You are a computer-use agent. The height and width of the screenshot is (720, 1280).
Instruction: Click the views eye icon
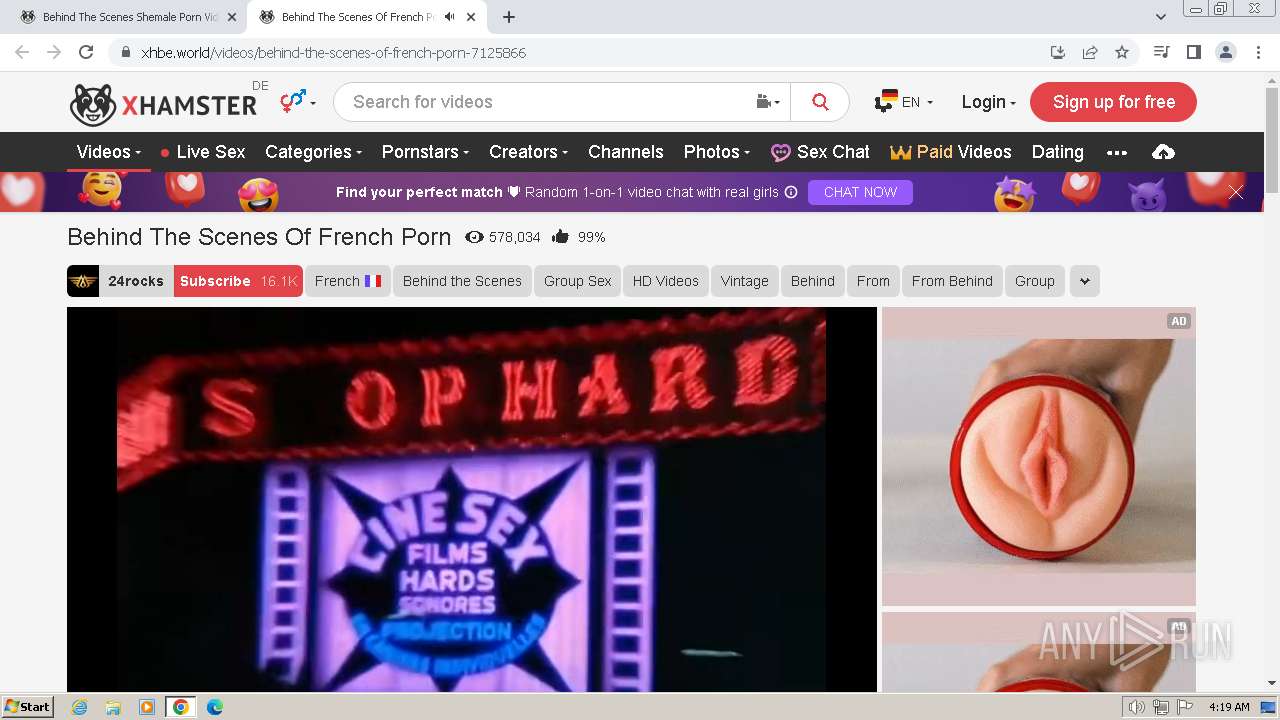[474, 237]
